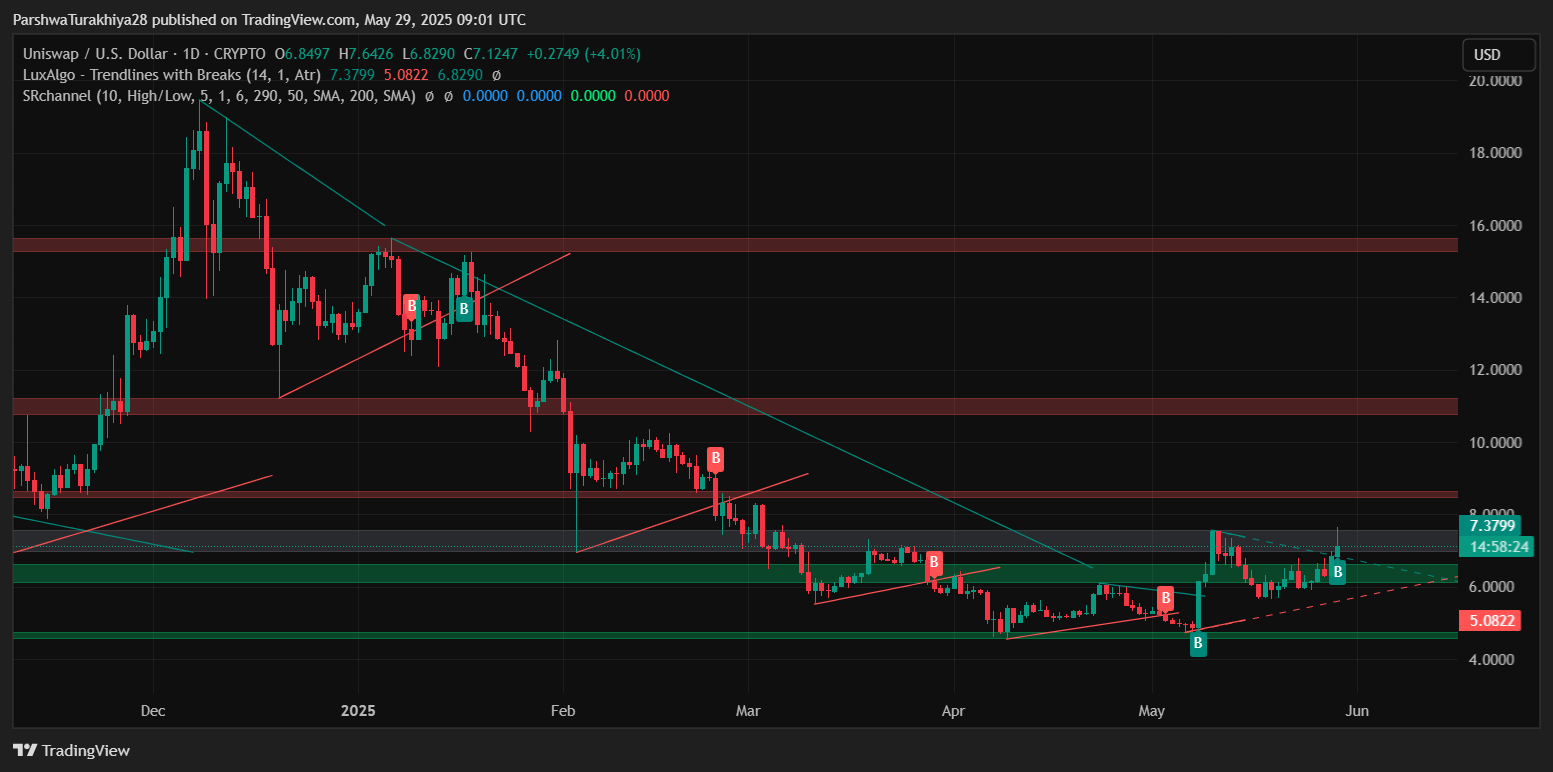Click the green 7.3799 price axis label
1553x772 pixels.
(1489, 526)
